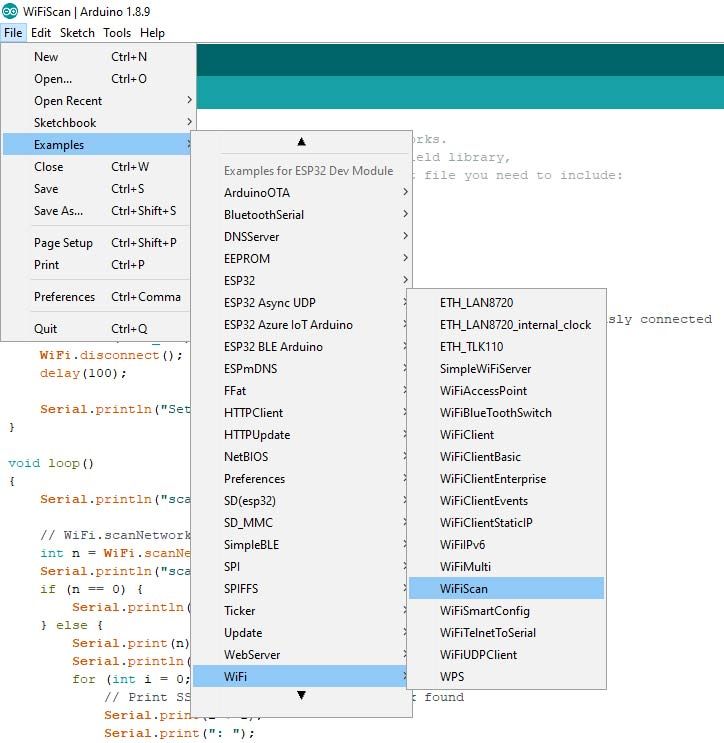Expand the SD_MMC examples submenu
This screenshot has height=743, width=724.
click(x=300, y=523)
